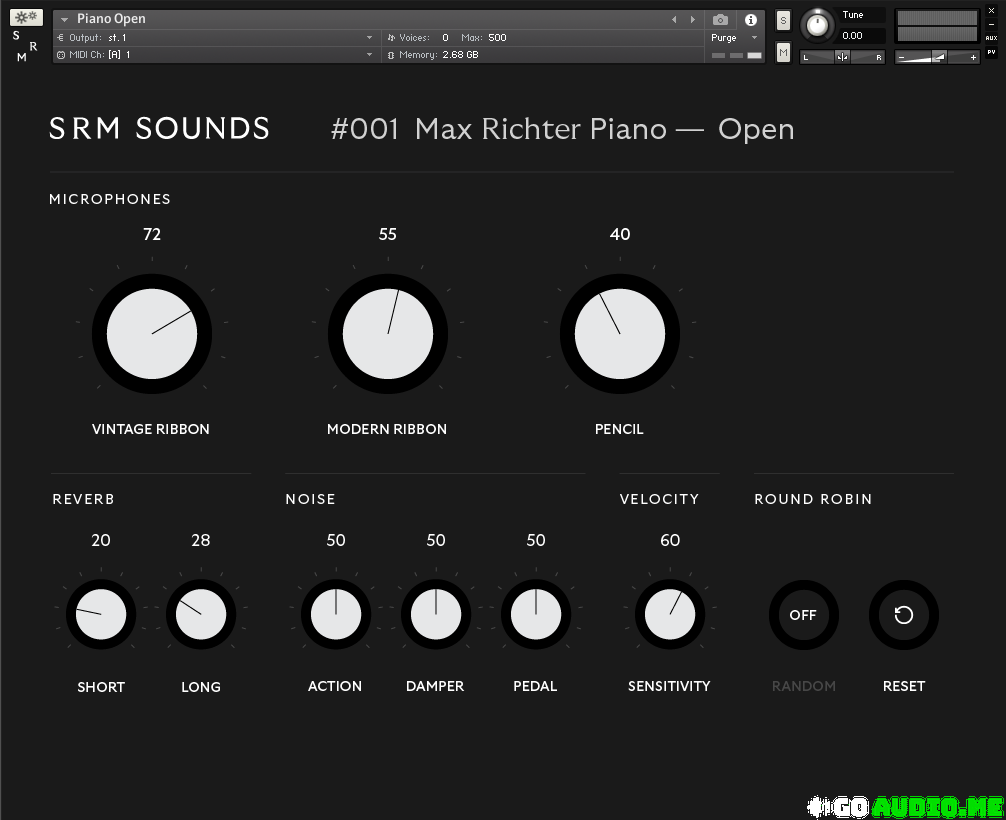Click the LONG reverb knob

(x=201, y=615)
